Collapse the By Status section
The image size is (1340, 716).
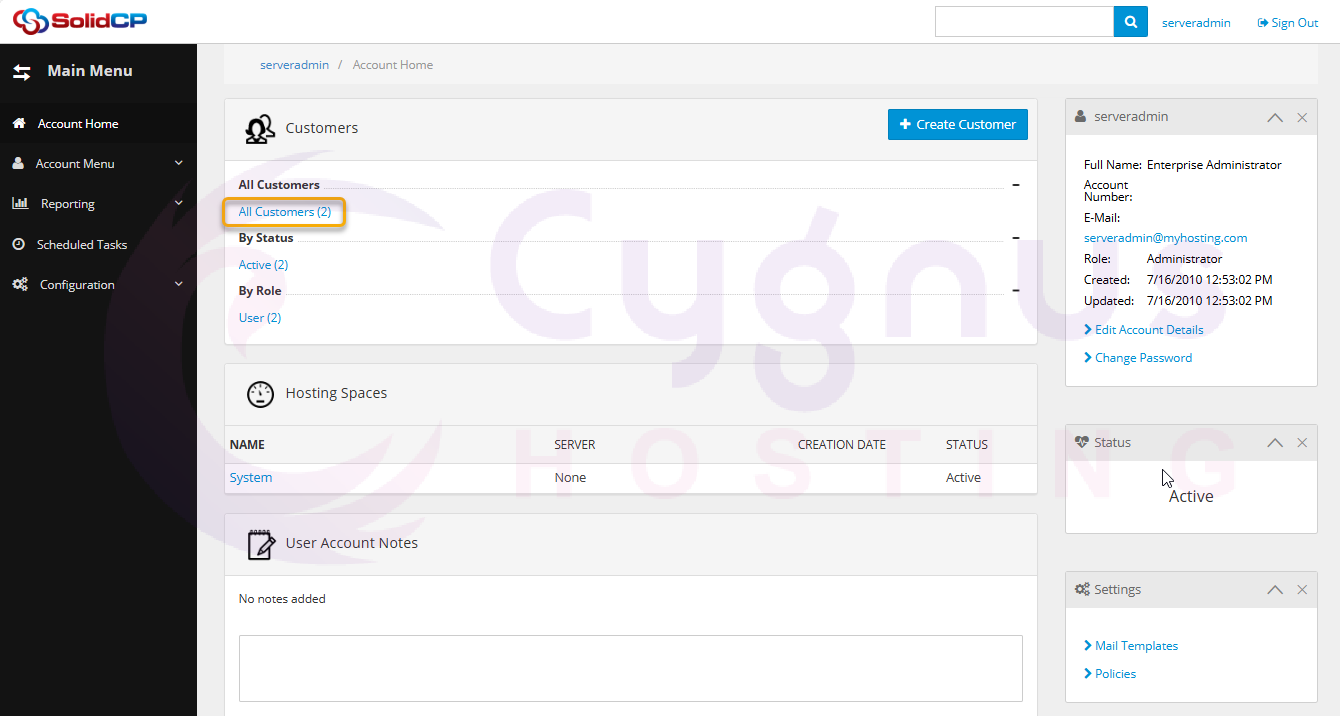[x=1016, y=238]
